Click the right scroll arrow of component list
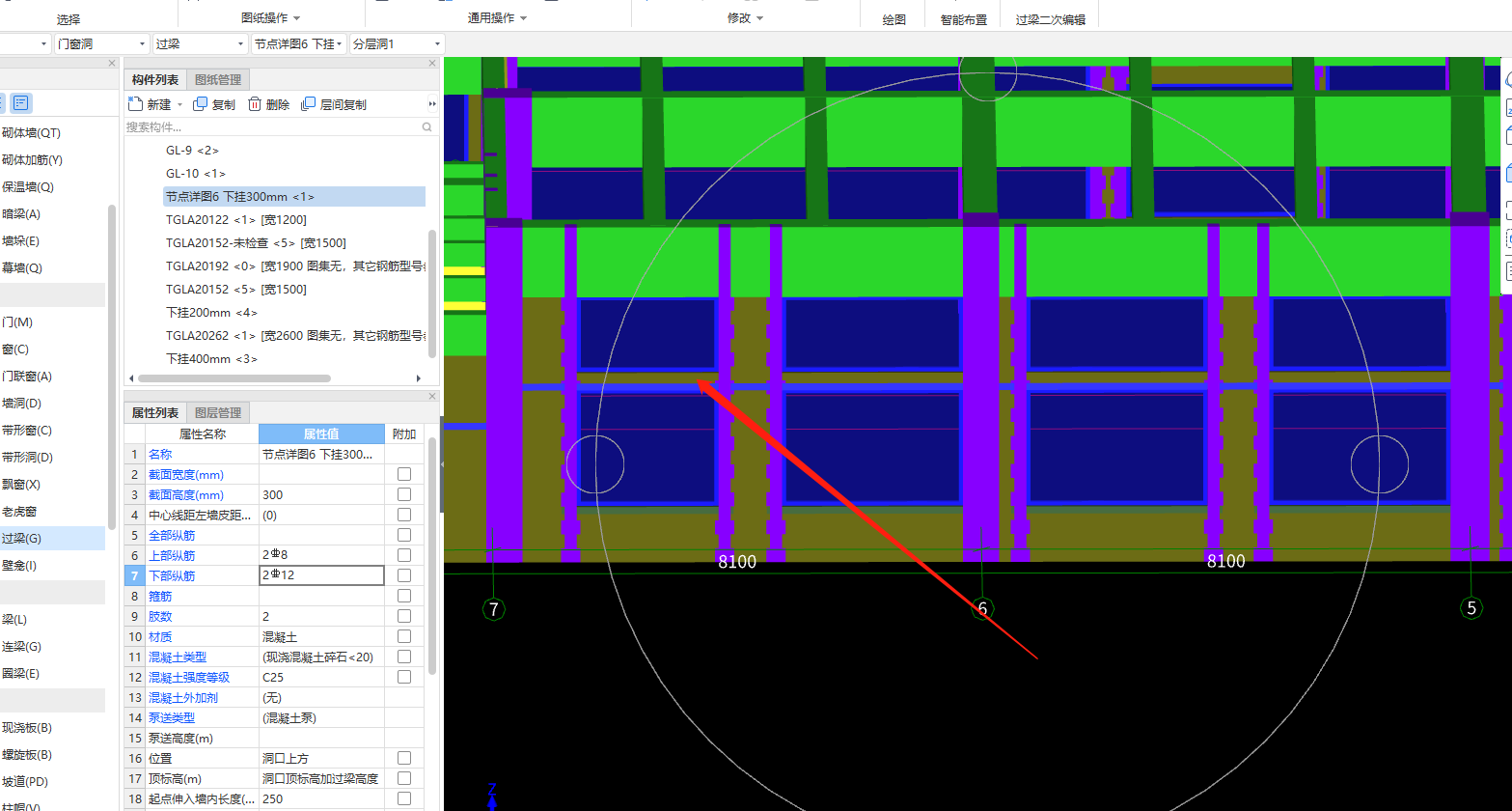The image size is (1512, 811). [x=419, y=378]
